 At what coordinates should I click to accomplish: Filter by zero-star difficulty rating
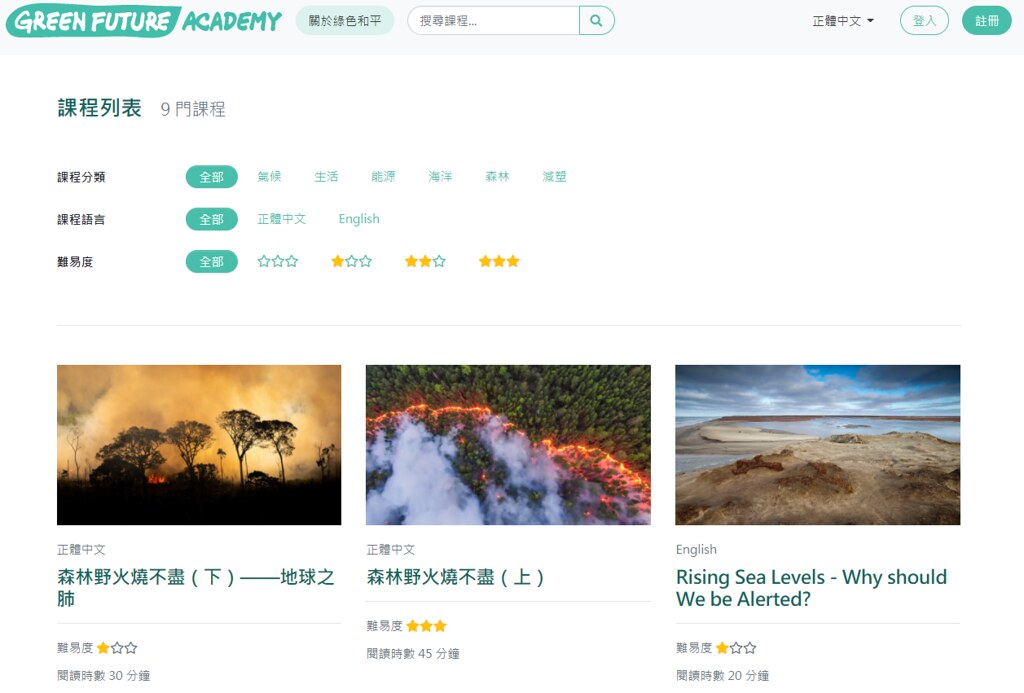pyautogui.click(x=278, y=262)
